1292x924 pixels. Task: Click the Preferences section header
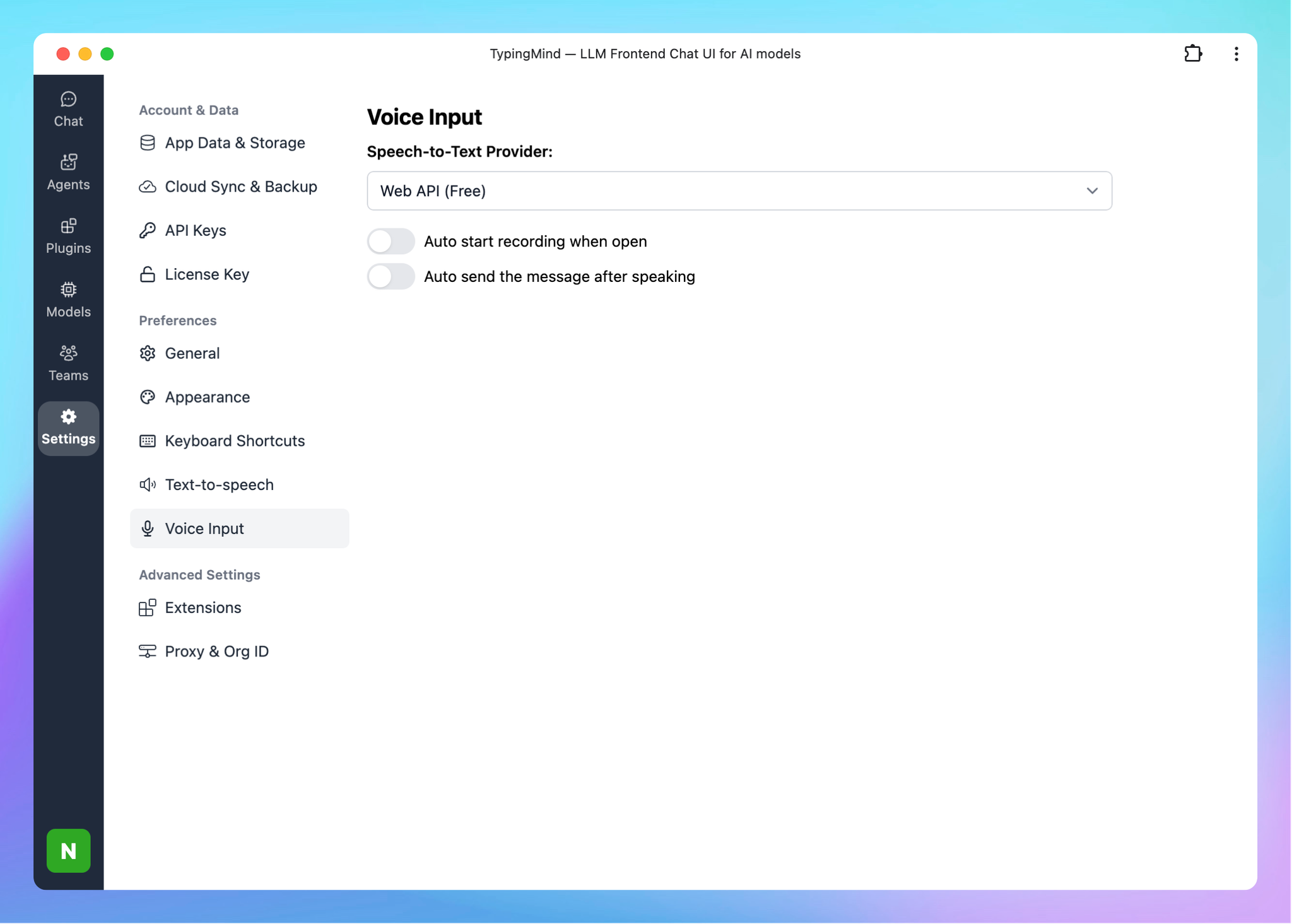click(x=177, y=320)
